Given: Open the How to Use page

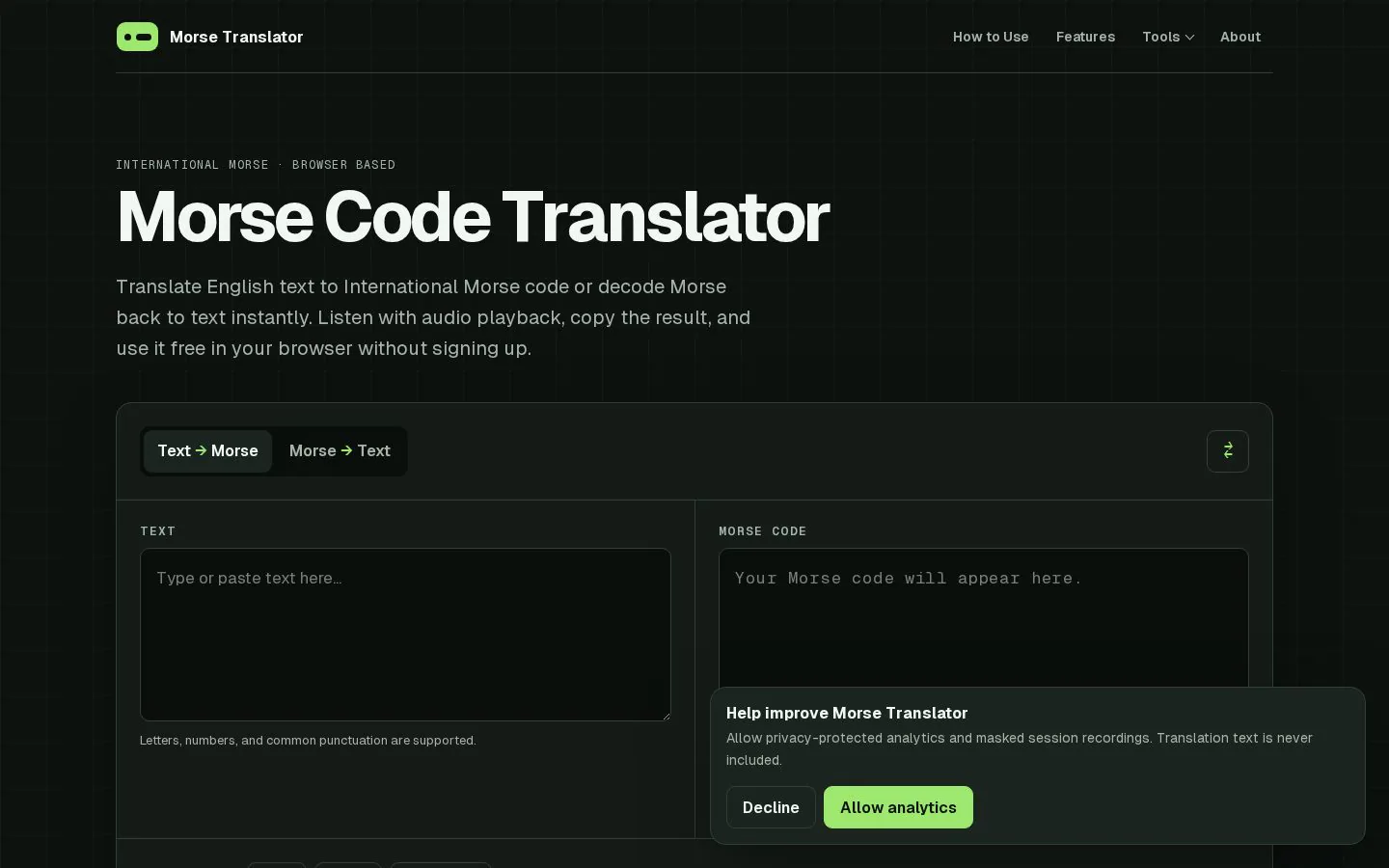Looking at the screenshot, I should pos(991,37).
